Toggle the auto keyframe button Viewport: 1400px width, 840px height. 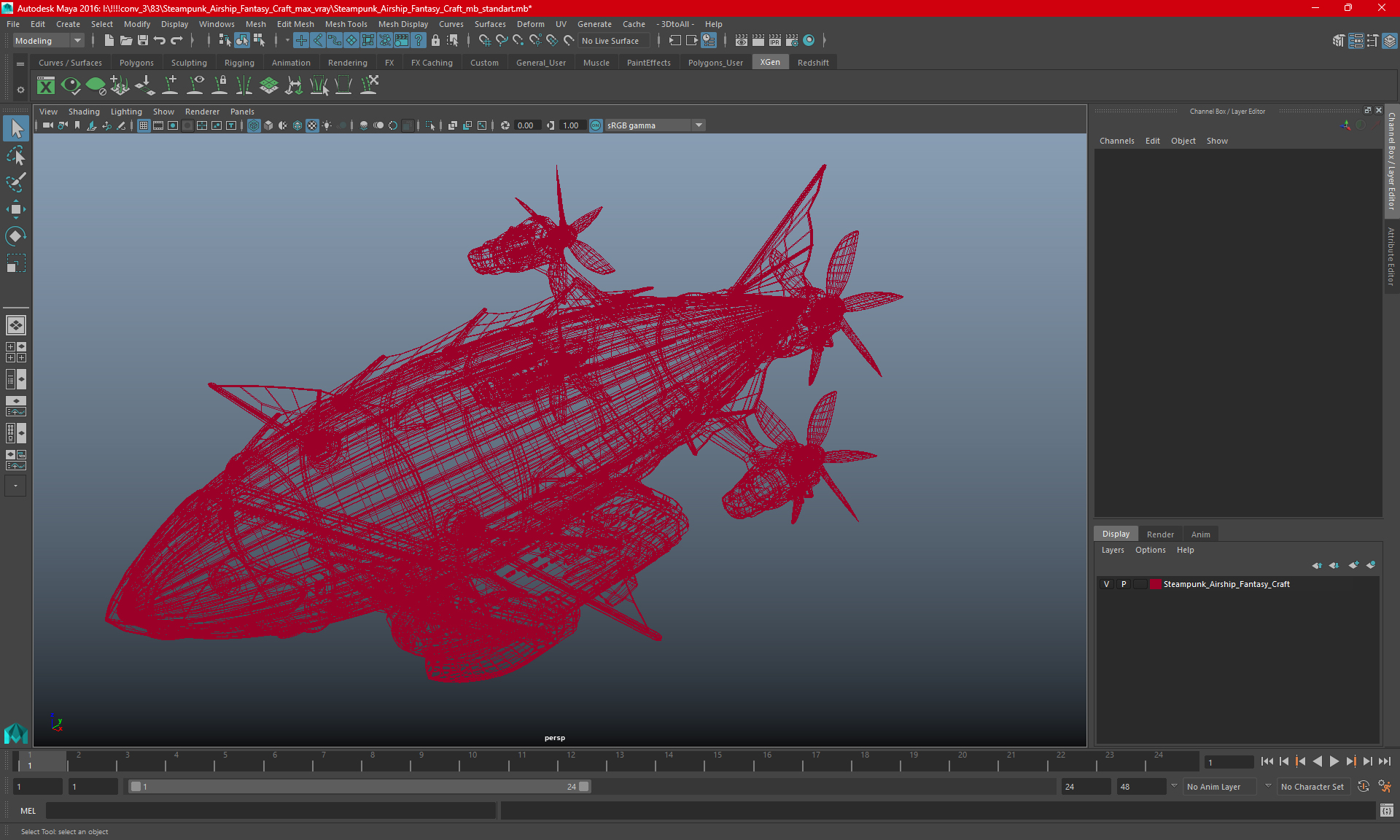coord(1363,787)
